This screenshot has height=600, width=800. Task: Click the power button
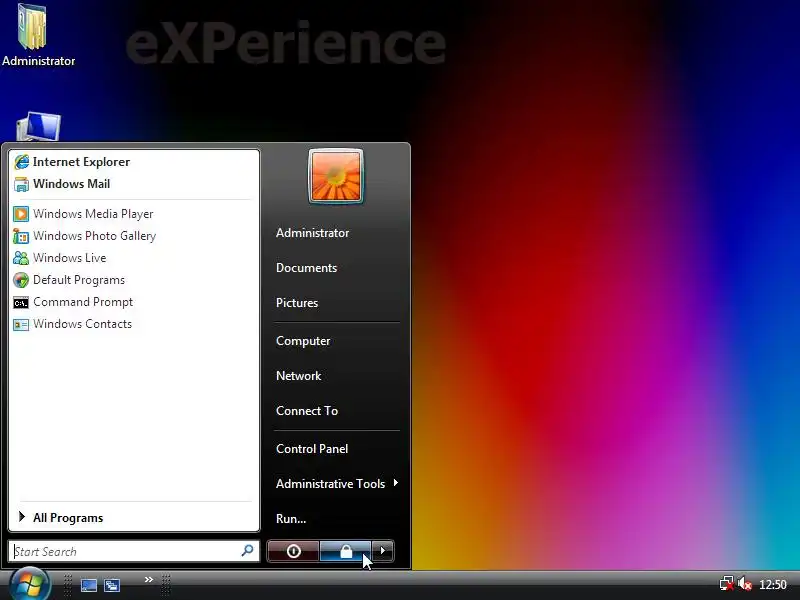point(293,551)
